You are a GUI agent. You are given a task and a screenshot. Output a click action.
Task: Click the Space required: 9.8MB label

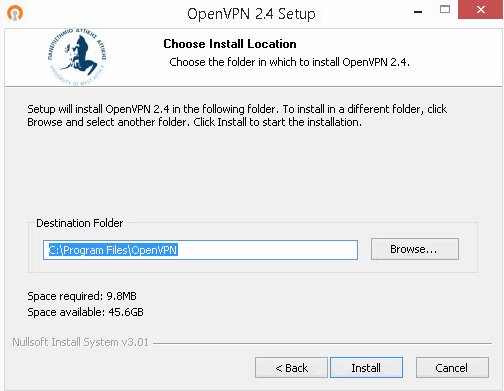pyautogui.click(x=82, y=296)
